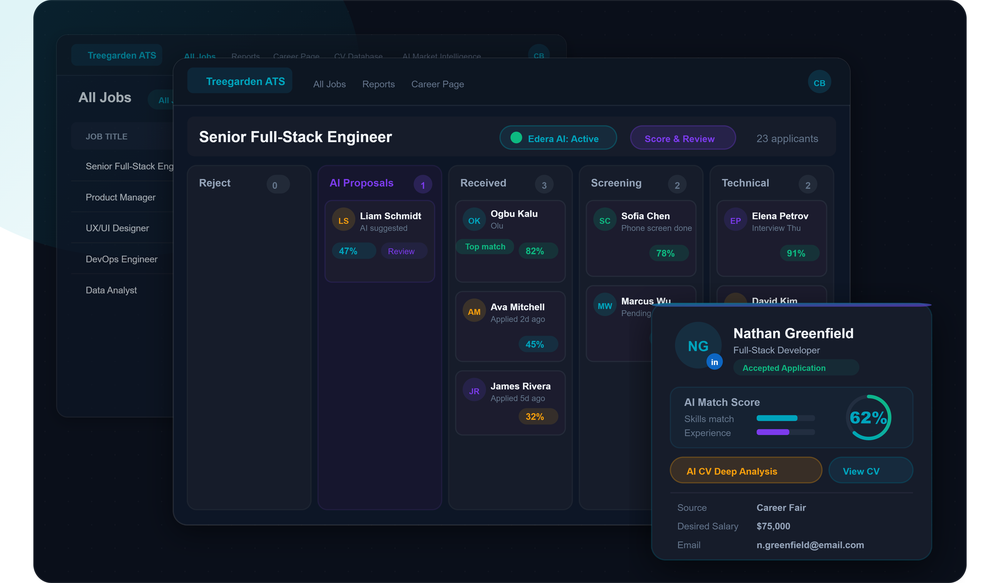The width and height of the screenshot is (1000, 583).
Task: Click the NG avatar on the candidate detail card
Action: point(698,345)
